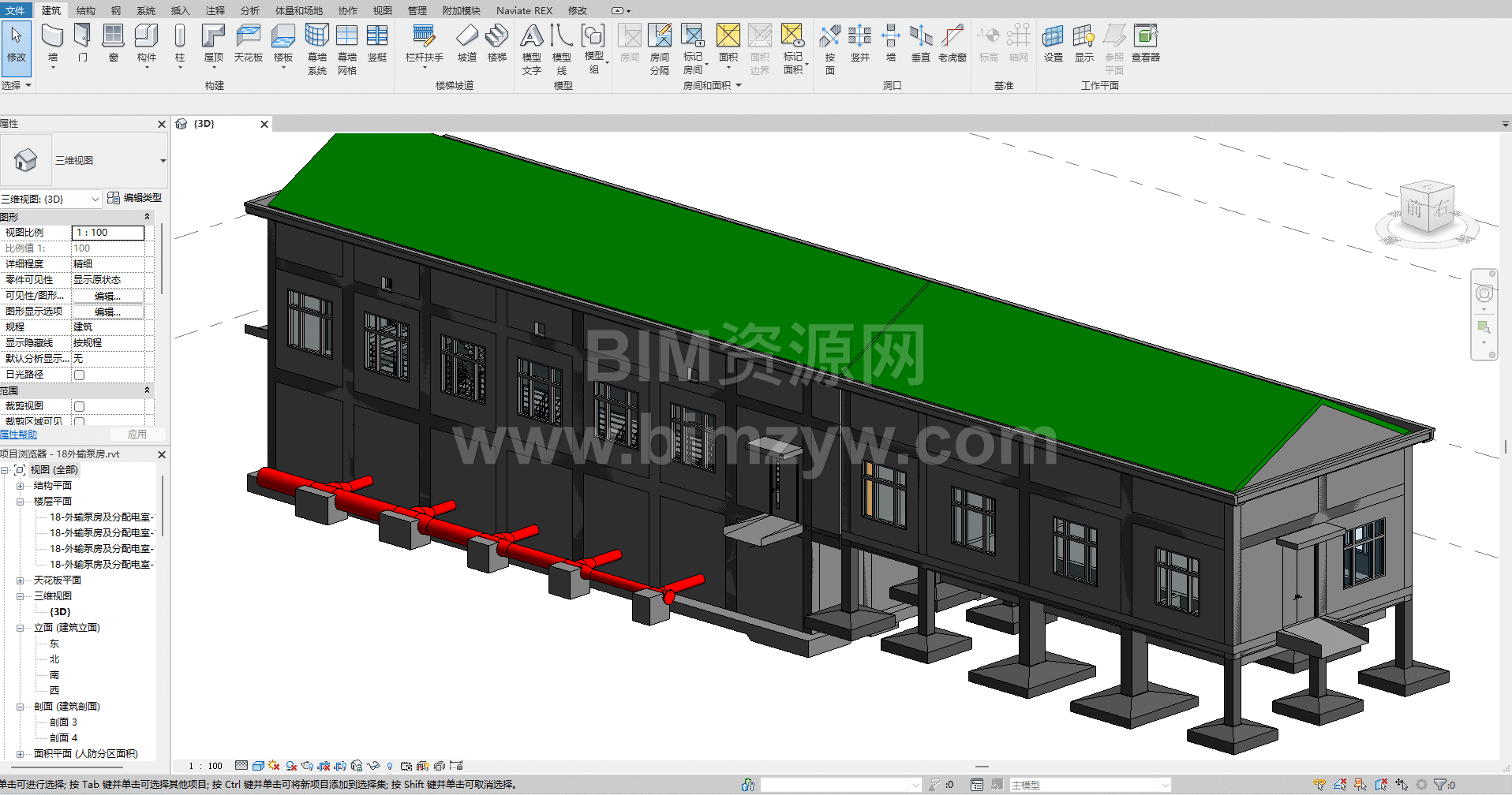This screenshot has width=1512, height=795.
Task: Switch to the Naviate REX ribbon tab
Action: [524, 10]
